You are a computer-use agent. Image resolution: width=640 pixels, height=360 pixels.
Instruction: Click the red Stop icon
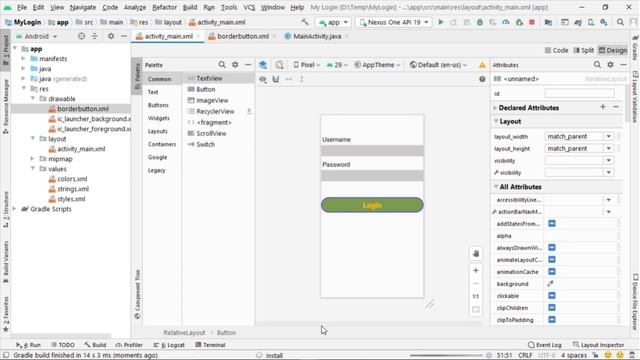pyautogui.click(x=532, y=22)
